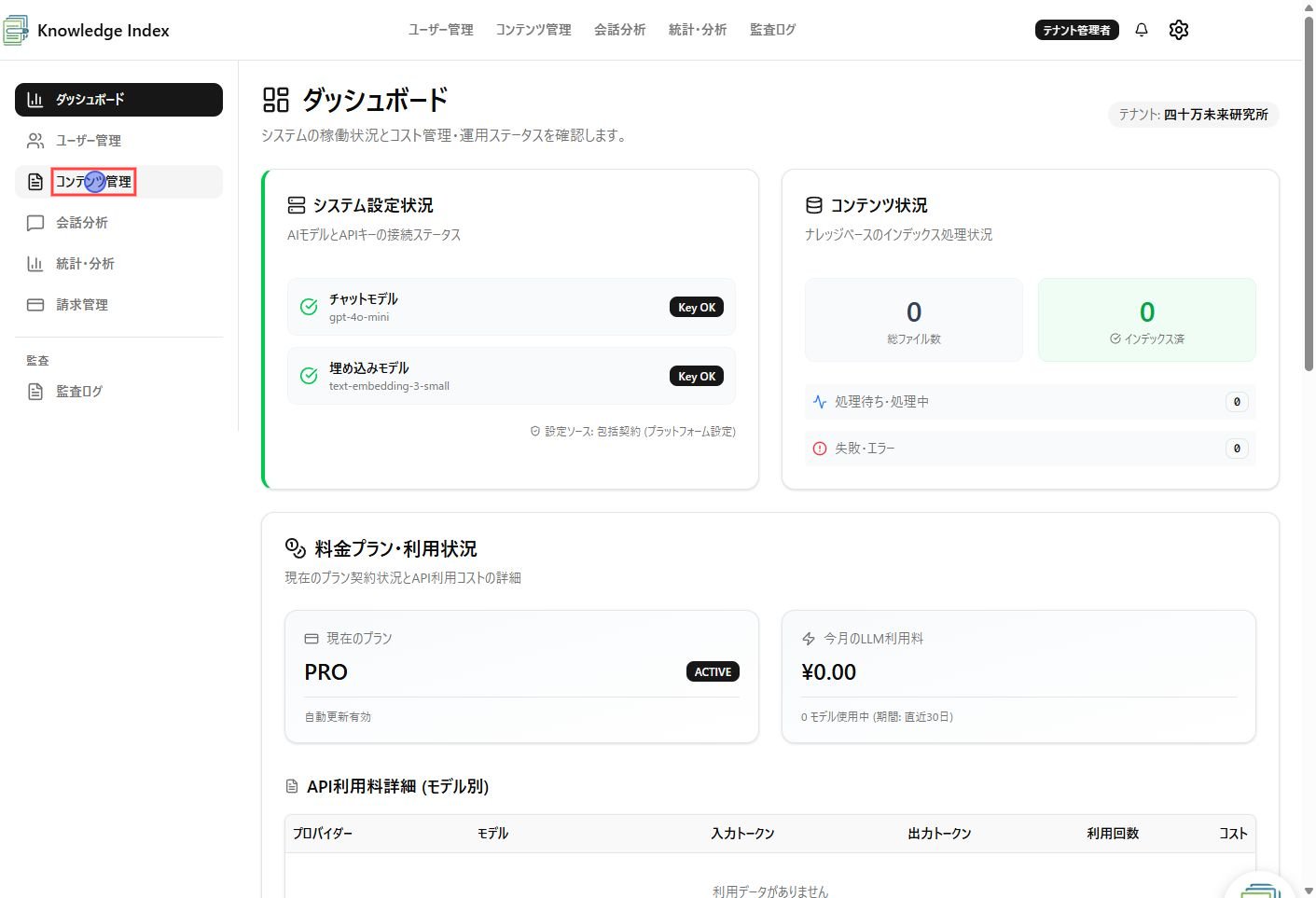This screenshot has width=1316, height=898.
Task: Go to 会話分析 in the sidebar
Action: click(x=118, y=223)
